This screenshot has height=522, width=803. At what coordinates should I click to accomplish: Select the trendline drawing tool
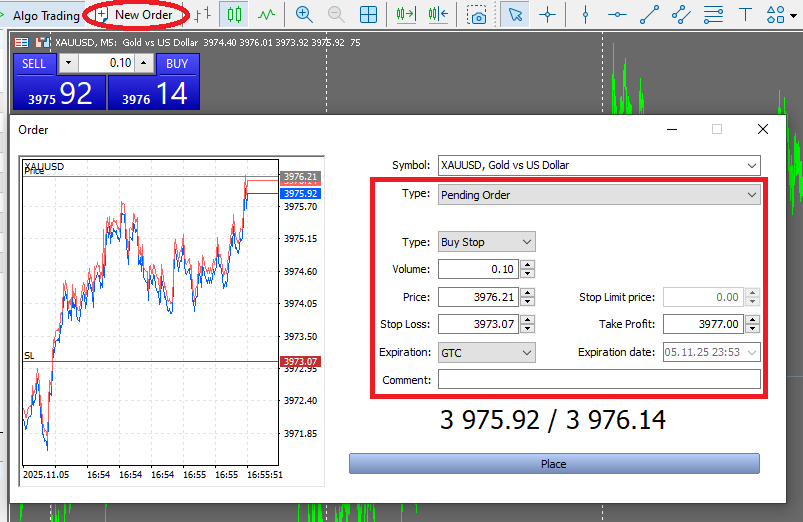click(x=650, y=15)
